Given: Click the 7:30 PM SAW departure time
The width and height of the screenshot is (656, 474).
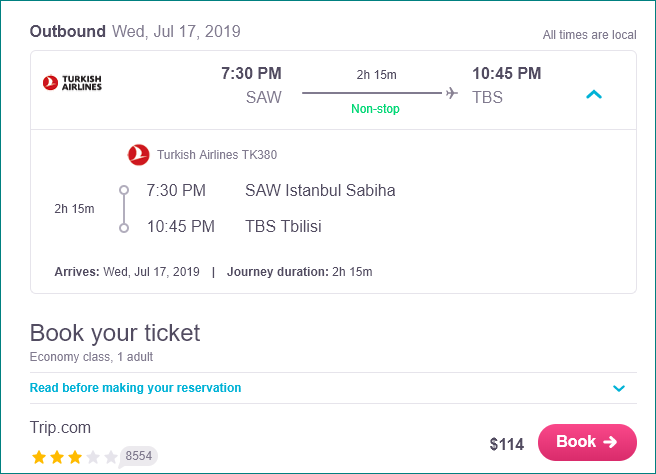Looking at the screenshot, I should coord(251,74).
